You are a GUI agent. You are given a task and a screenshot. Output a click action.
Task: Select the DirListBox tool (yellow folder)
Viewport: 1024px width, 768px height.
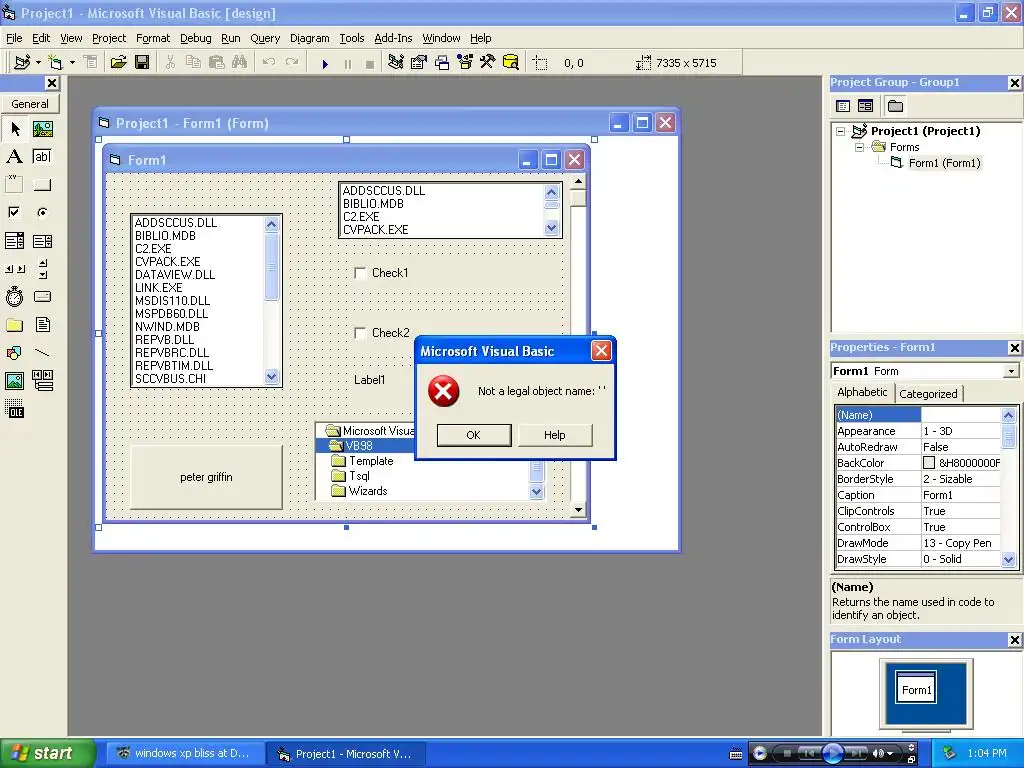[14, 325]
